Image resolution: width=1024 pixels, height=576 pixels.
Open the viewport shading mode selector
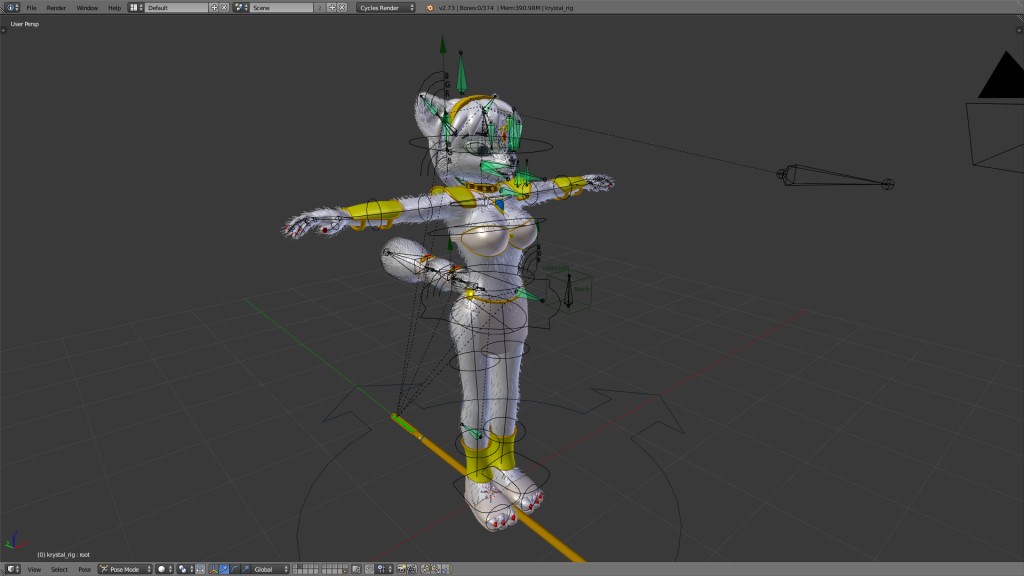click(x=163, y=569)
